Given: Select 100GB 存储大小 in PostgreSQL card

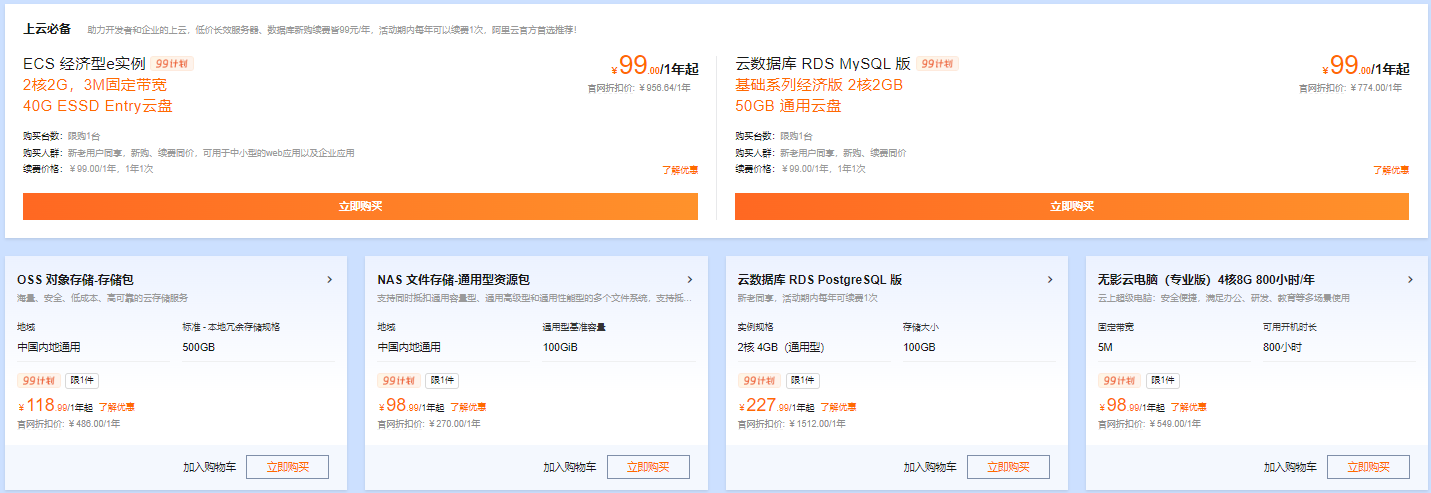Looking at the screenshot, I should 918,347.
